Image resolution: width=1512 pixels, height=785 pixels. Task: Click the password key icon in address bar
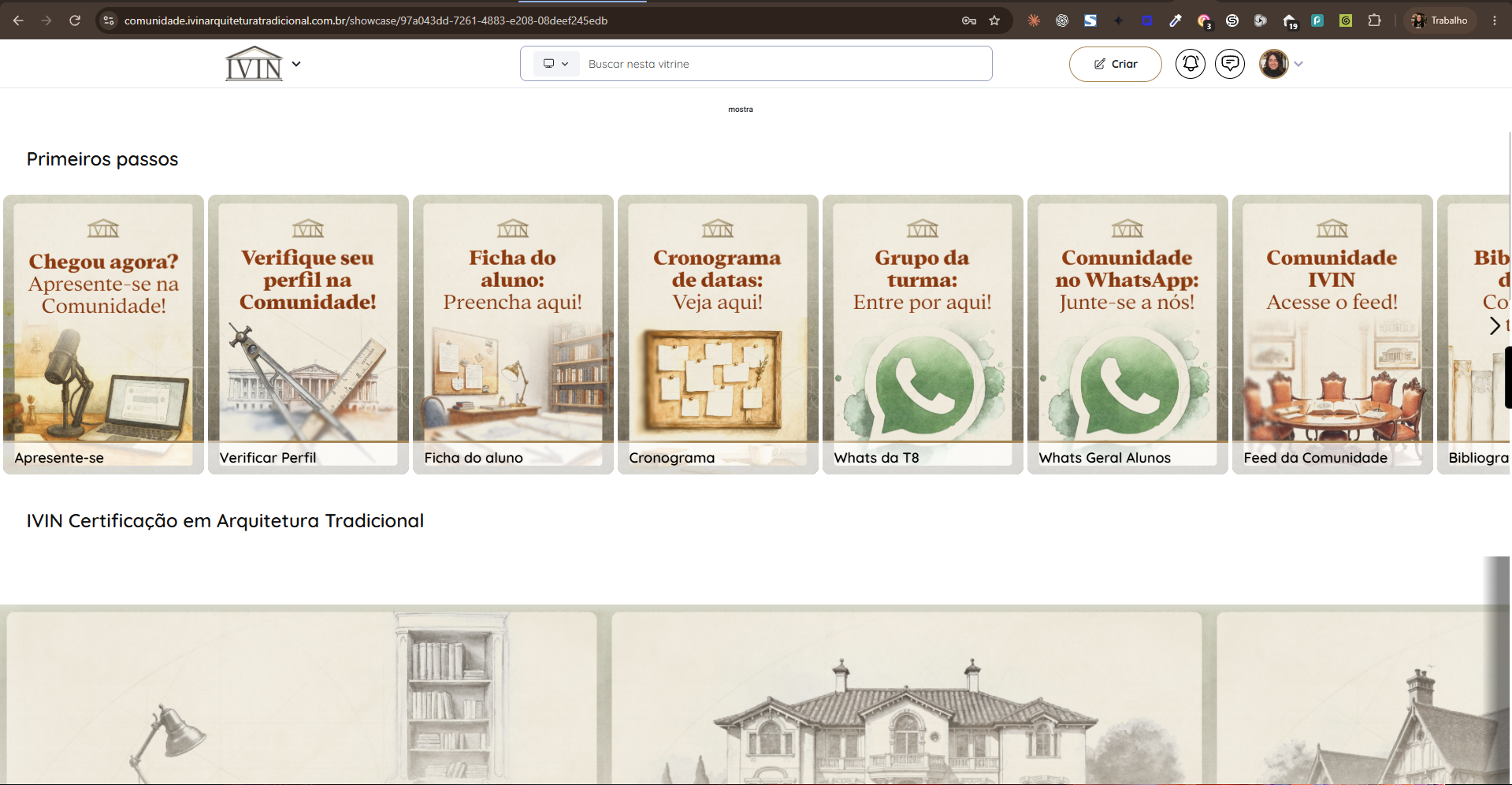click(969, 20)
